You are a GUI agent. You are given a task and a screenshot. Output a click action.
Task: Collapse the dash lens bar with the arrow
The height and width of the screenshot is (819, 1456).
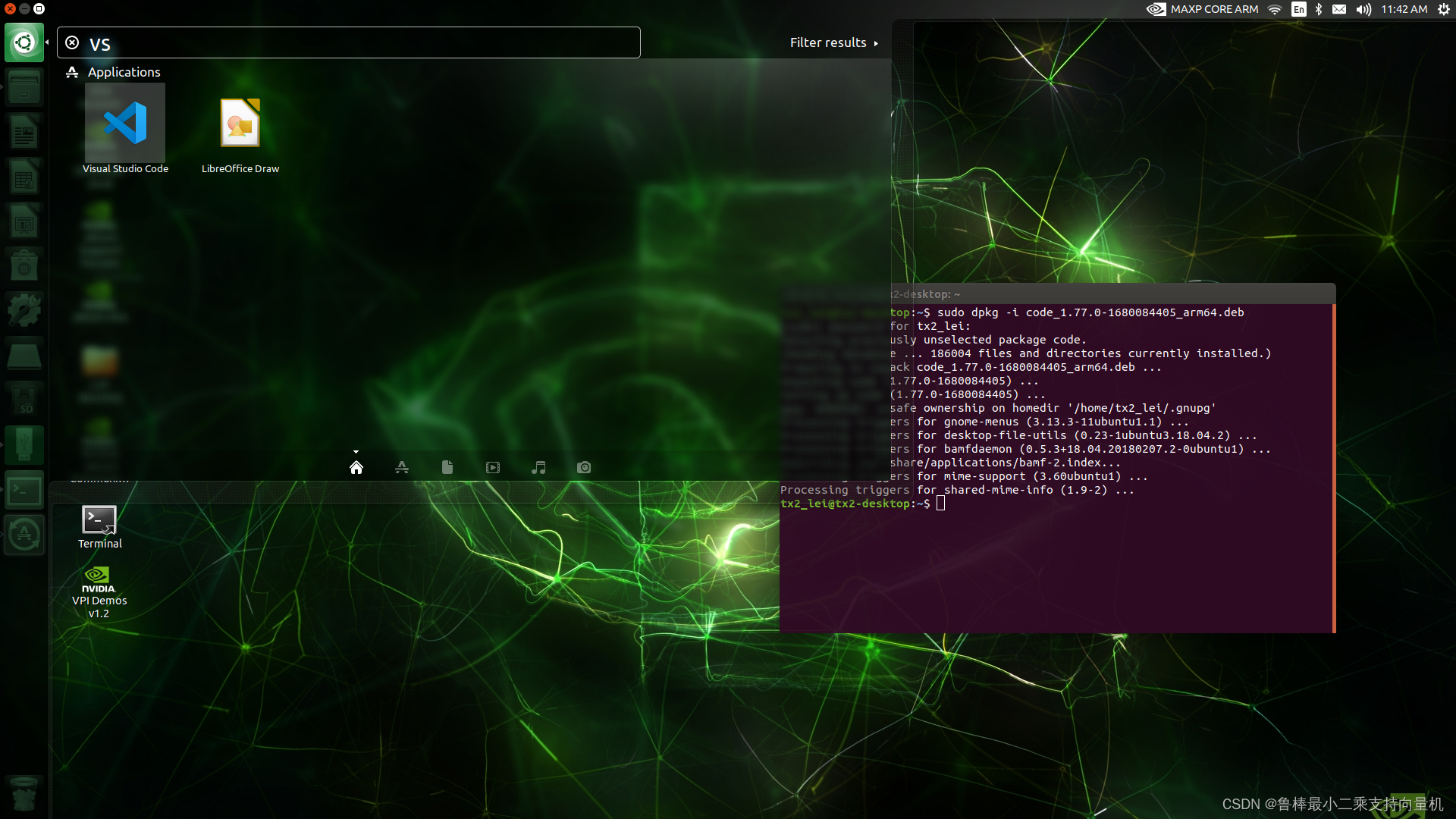[356, 450]
